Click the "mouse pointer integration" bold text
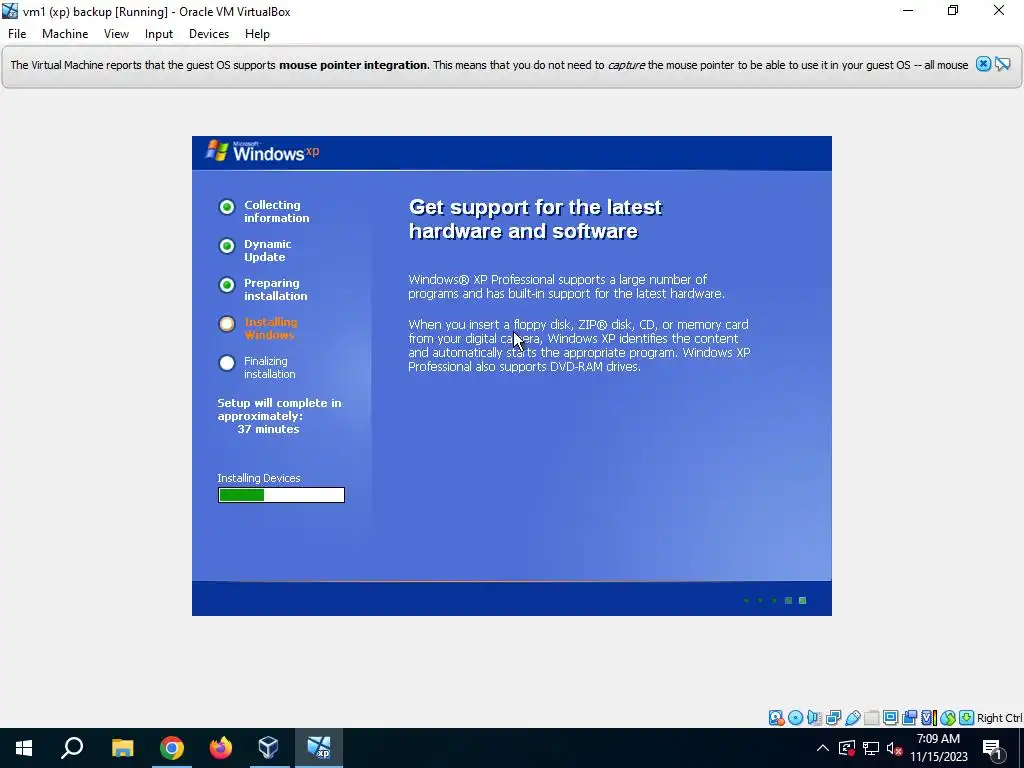The height and width of the screenshot is (768, 1024). 353,65
